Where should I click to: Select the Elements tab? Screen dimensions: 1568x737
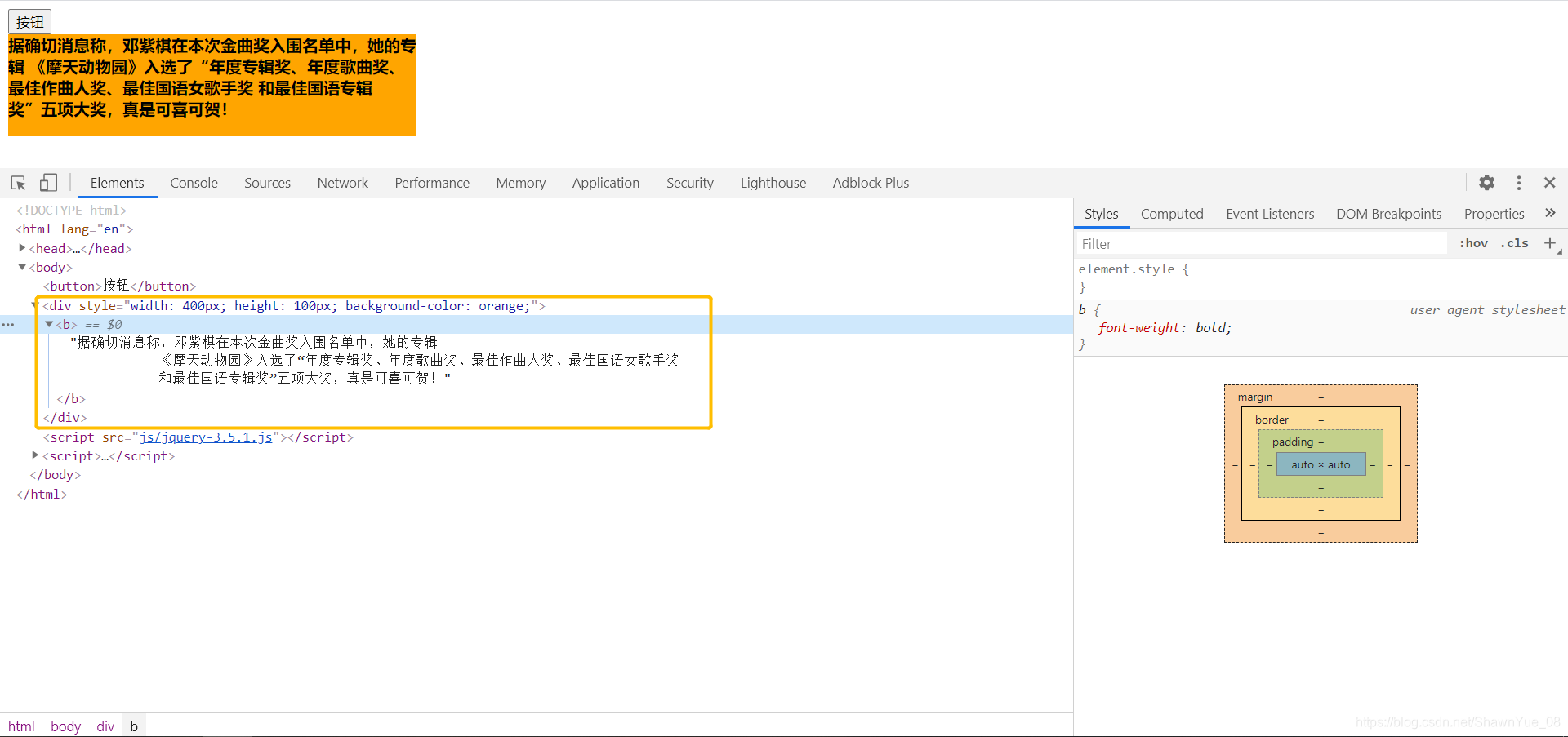tap(117, 183)
